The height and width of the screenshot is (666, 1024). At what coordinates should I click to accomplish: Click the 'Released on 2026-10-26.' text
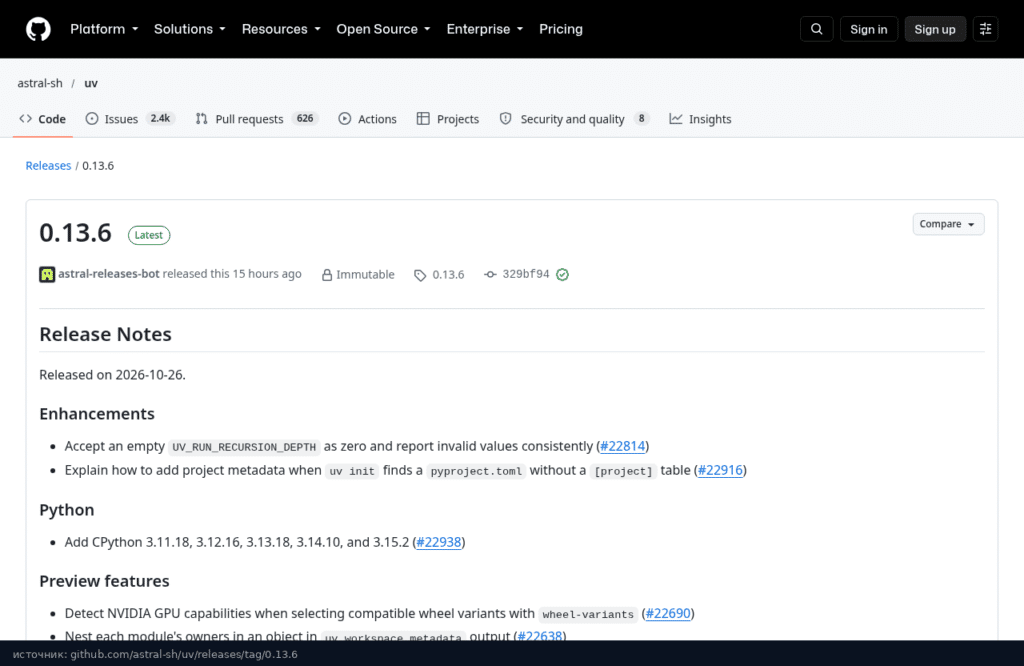[x=112, y=375]
